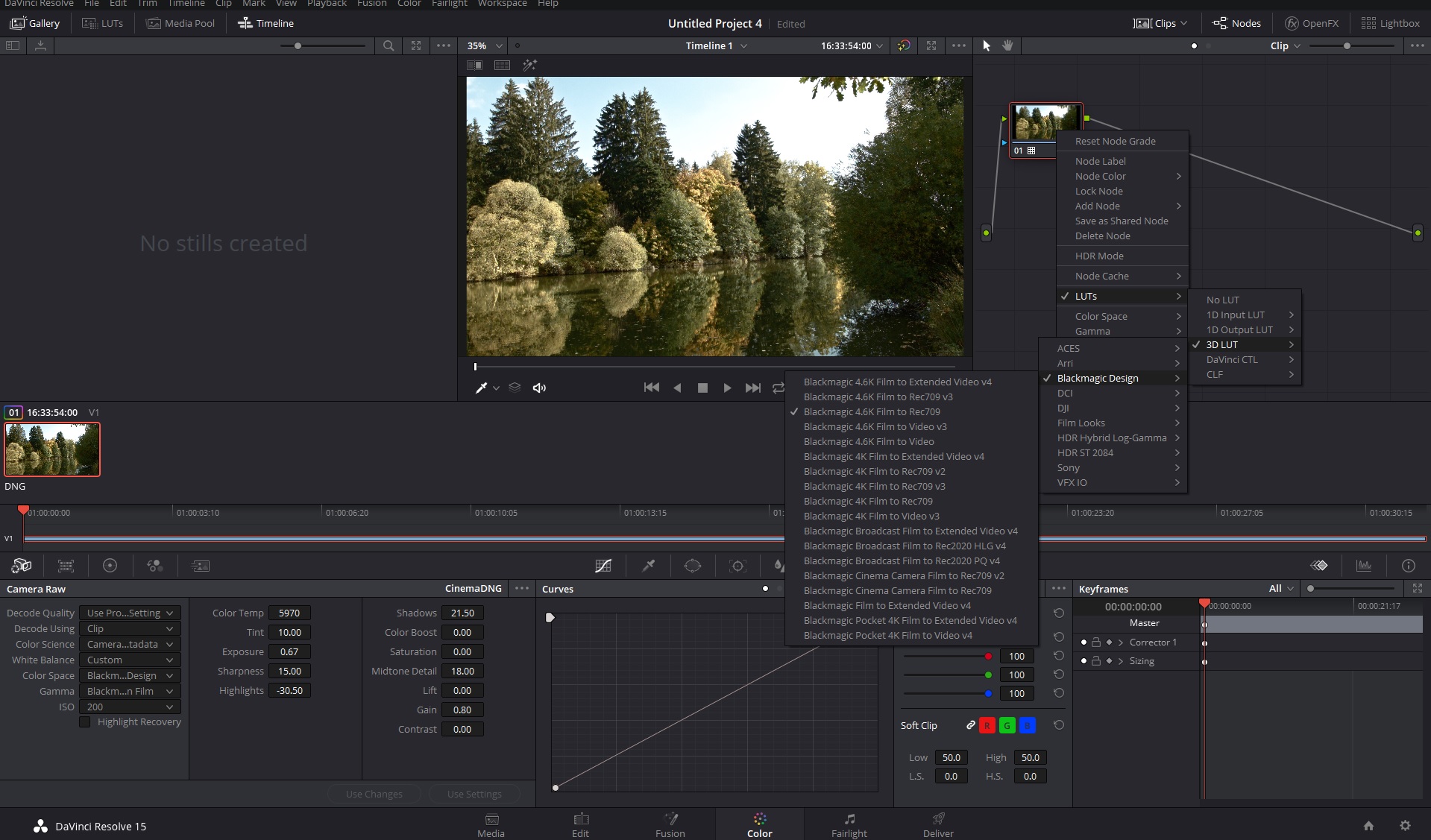Open the RGB Mixer palette
The height and width of the screenshot is (840, 1431).
pos(154,566)
